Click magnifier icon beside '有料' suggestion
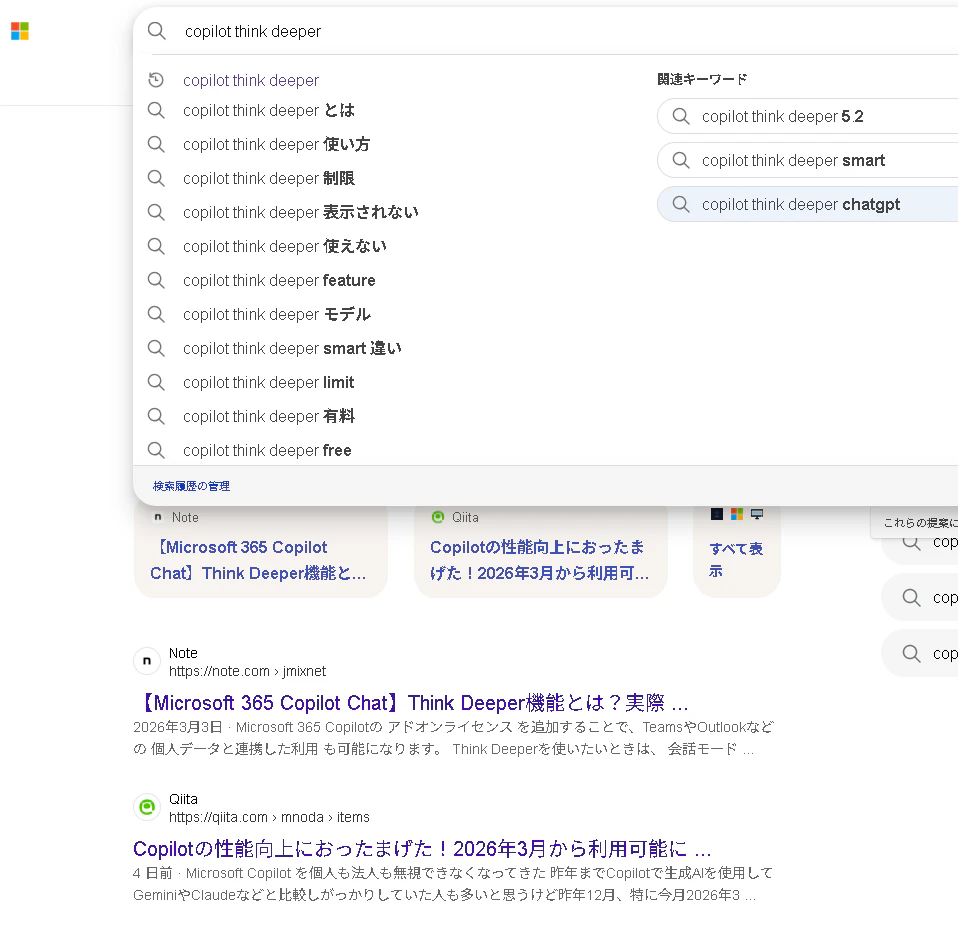Viewport: 958px width, 930px height. (156, 416)
